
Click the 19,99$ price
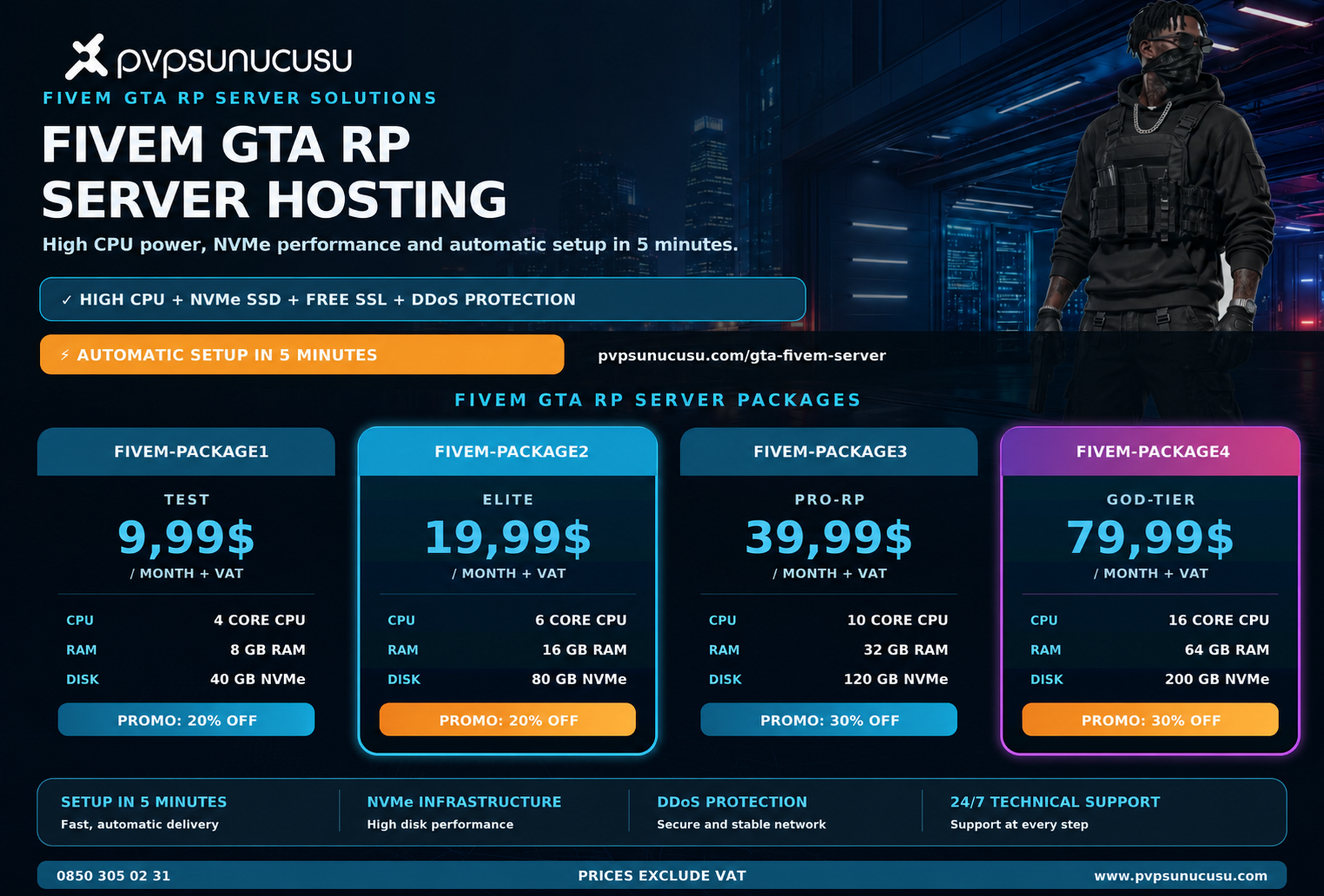click(x=508, y=538)
